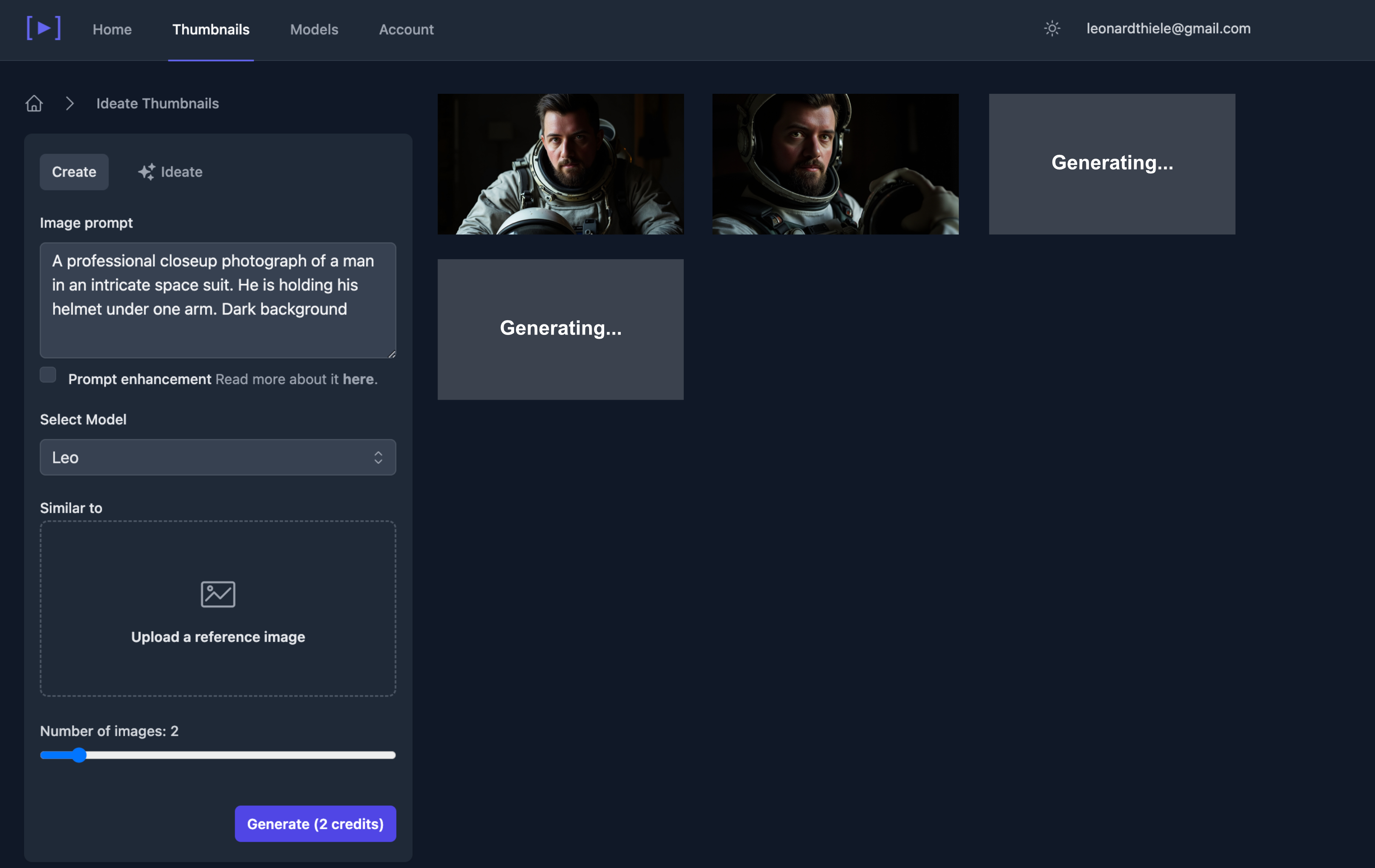The width and height of the screenshot is (1375, 868).
Task: Open the Account menu item
Action: point(407,29)
